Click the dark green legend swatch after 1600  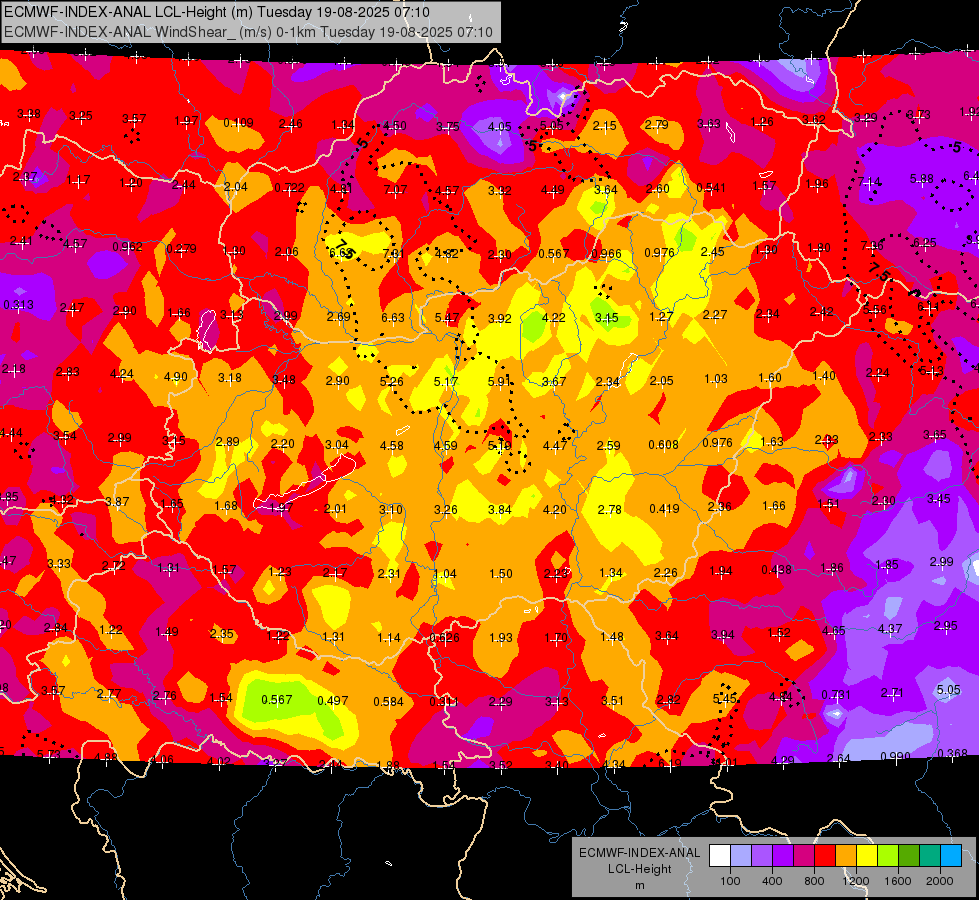pos(908,856)
